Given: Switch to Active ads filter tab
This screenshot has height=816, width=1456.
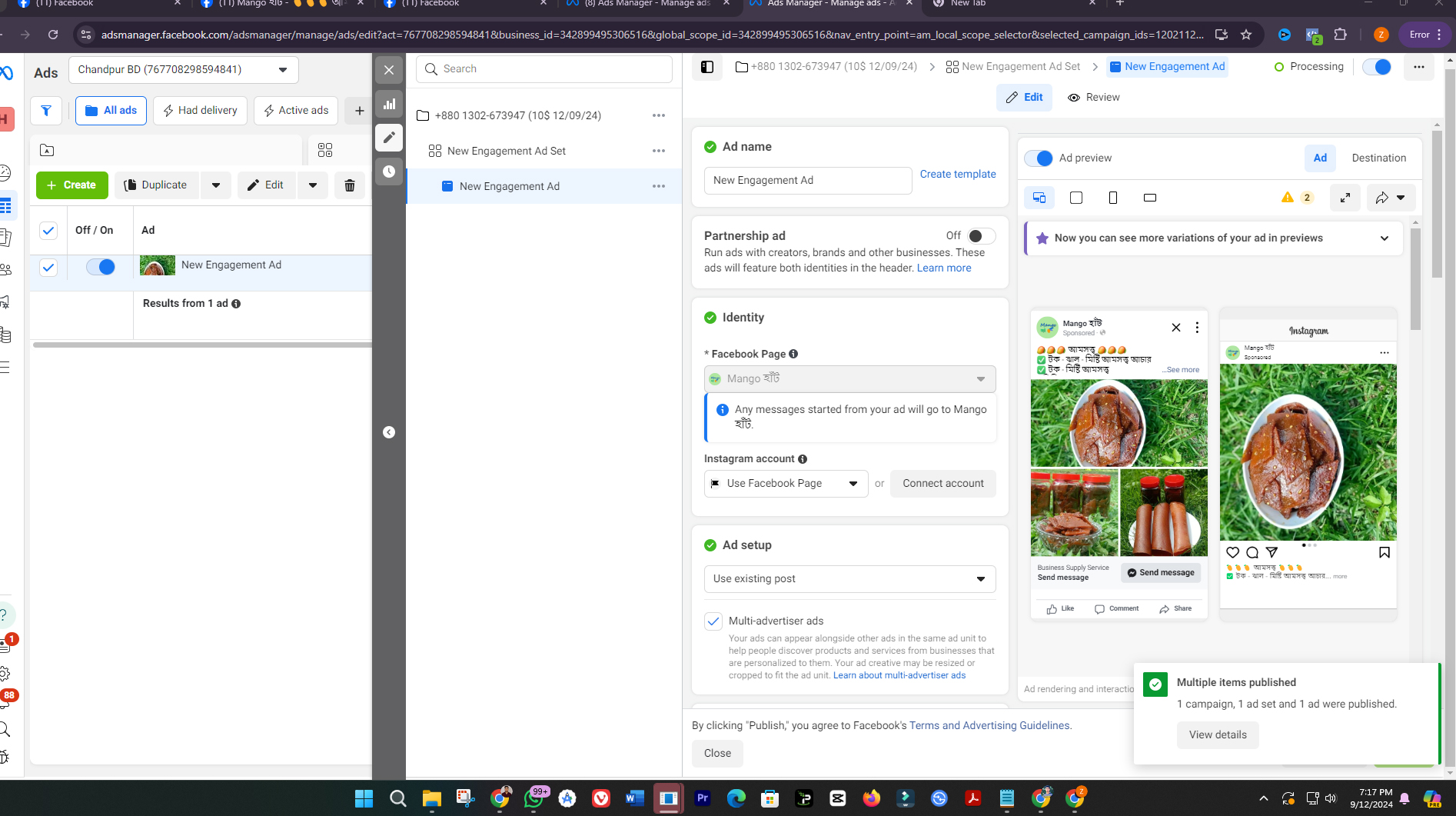Looking at the screenshot, I should coord(296,111).
